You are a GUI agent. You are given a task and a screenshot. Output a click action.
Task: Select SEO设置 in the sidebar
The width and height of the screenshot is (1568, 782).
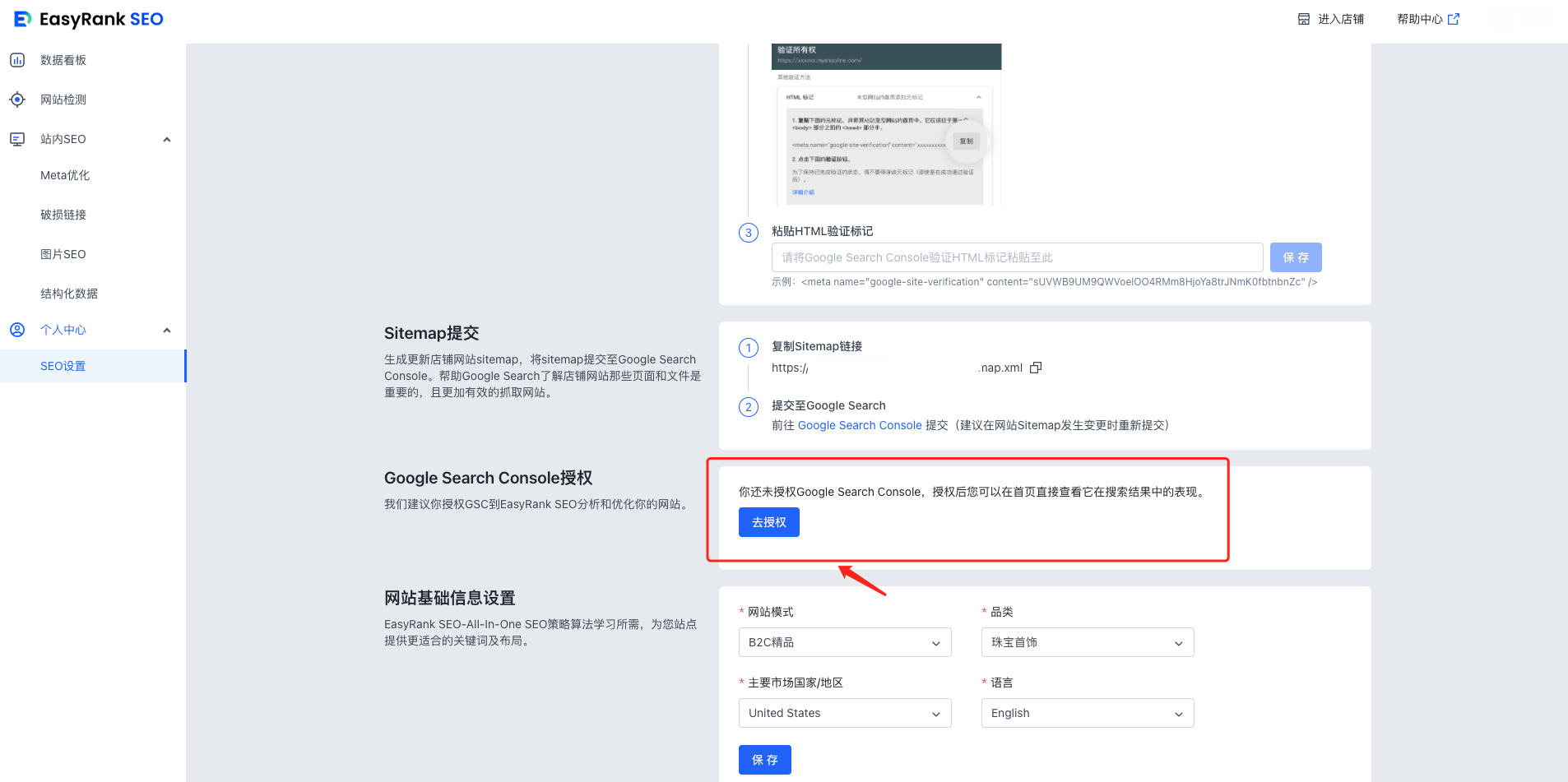(x=93, y=366)
